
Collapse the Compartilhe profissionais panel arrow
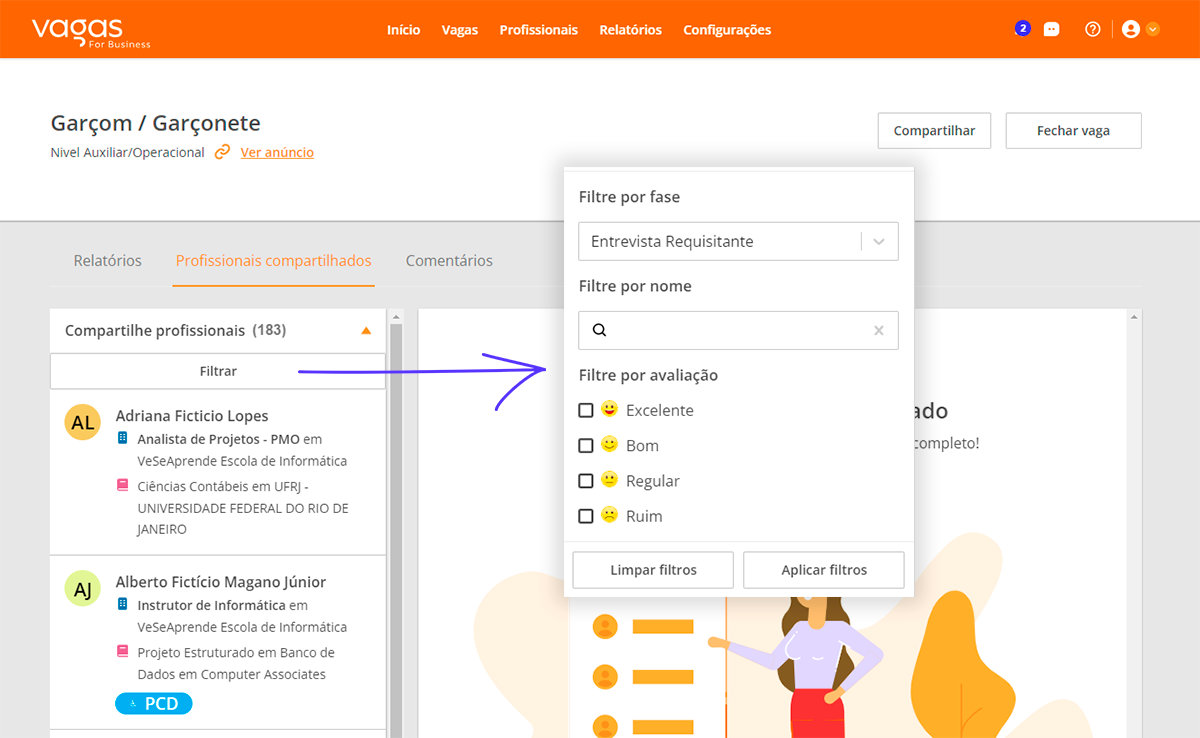366,330
